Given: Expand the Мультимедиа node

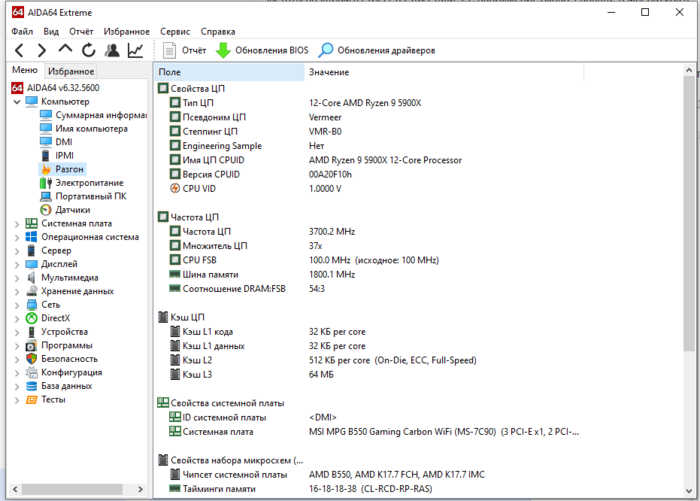Looking at the screenshot, I should [17, 278].
